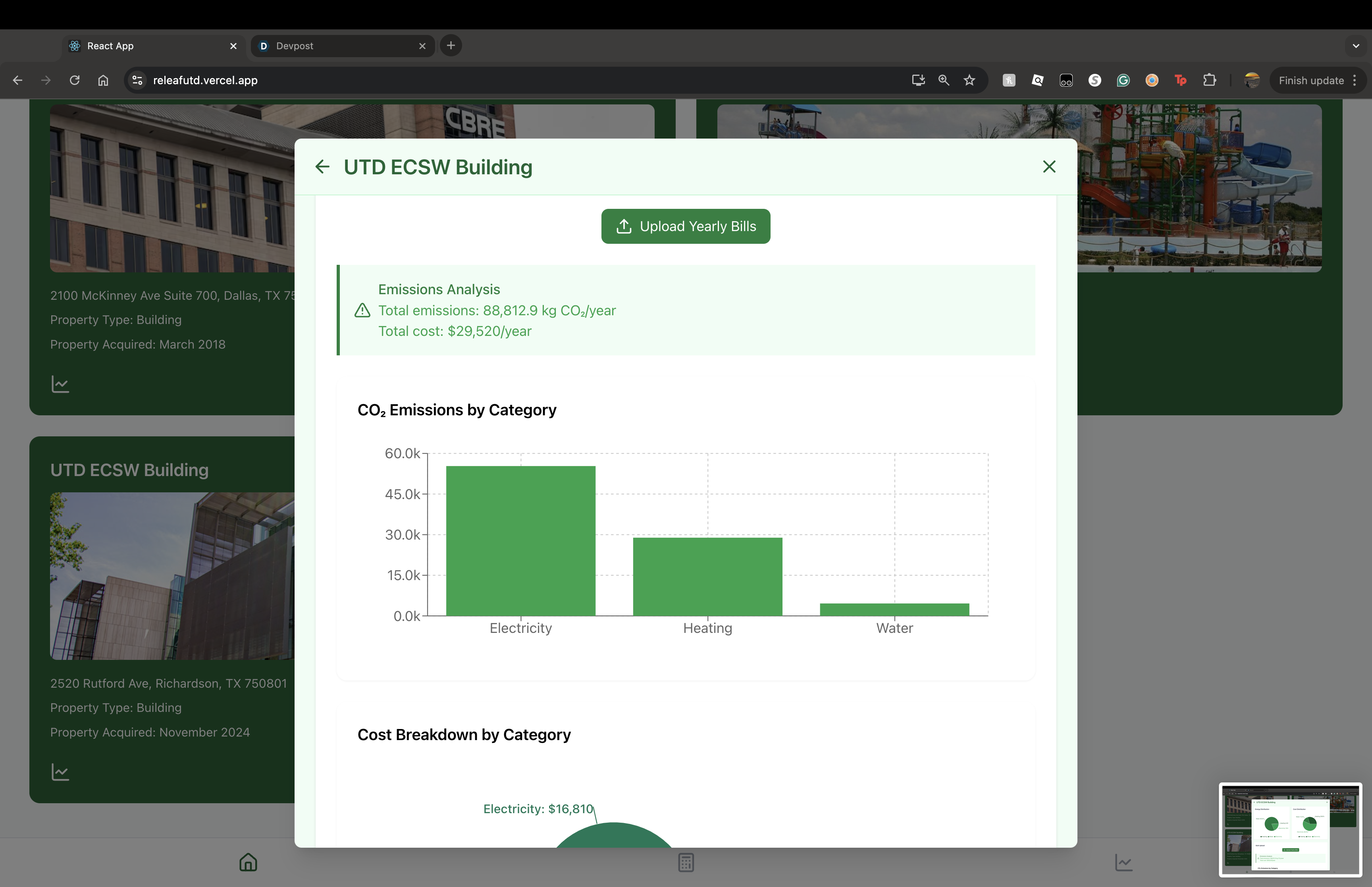Bookmark this page with the star icon
1372x887 pixels.
coord(969,81)
